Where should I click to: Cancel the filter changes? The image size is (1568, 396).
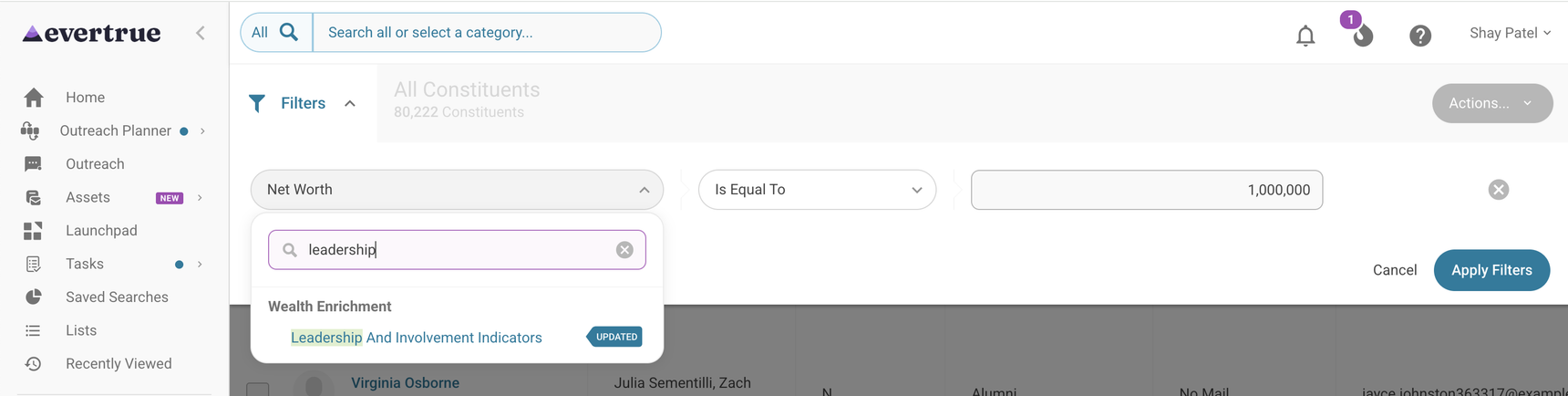coord(1394,270)
